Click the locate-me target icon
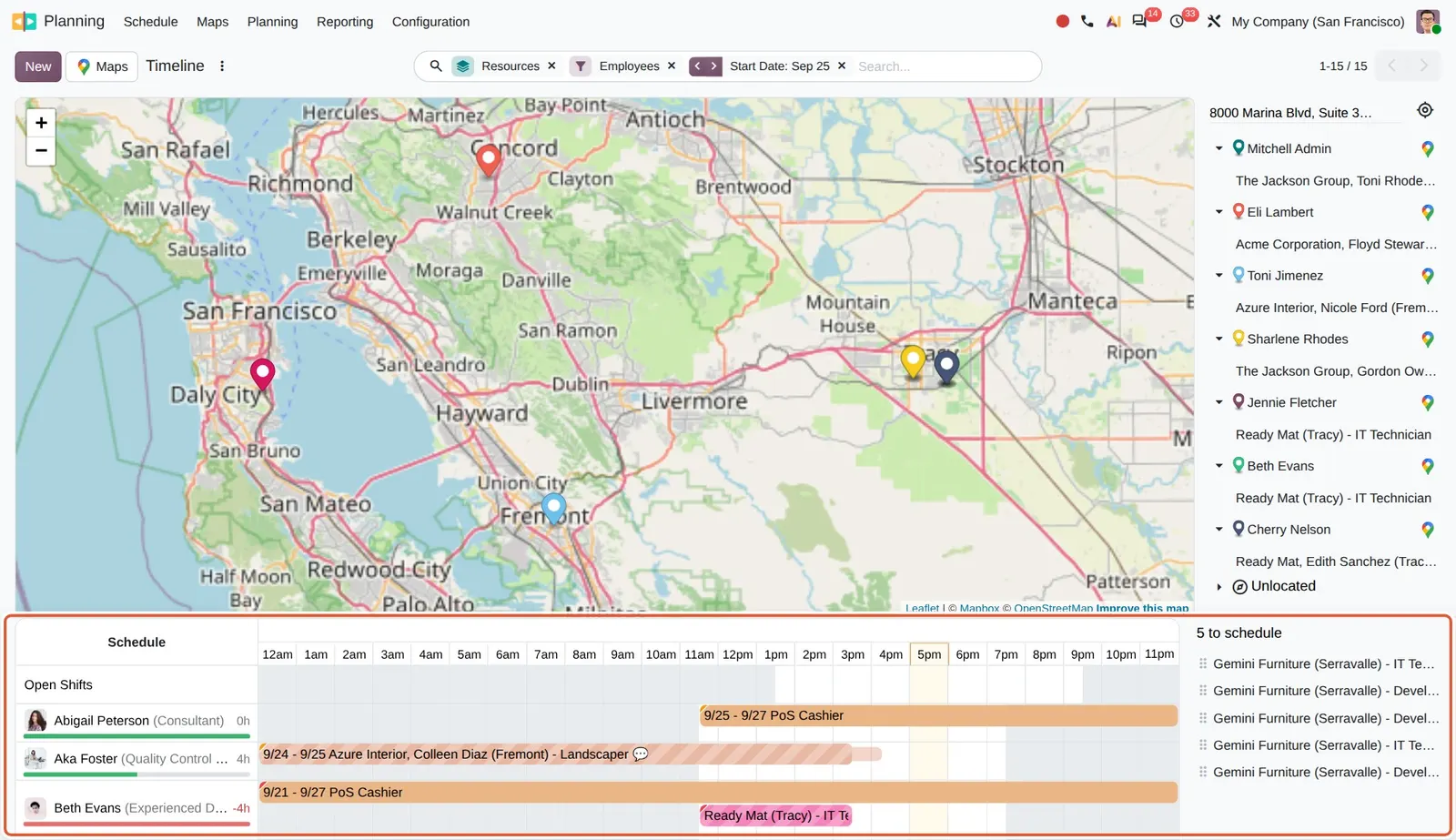This screenshot has width=1456, height=840. point(1425,110)
